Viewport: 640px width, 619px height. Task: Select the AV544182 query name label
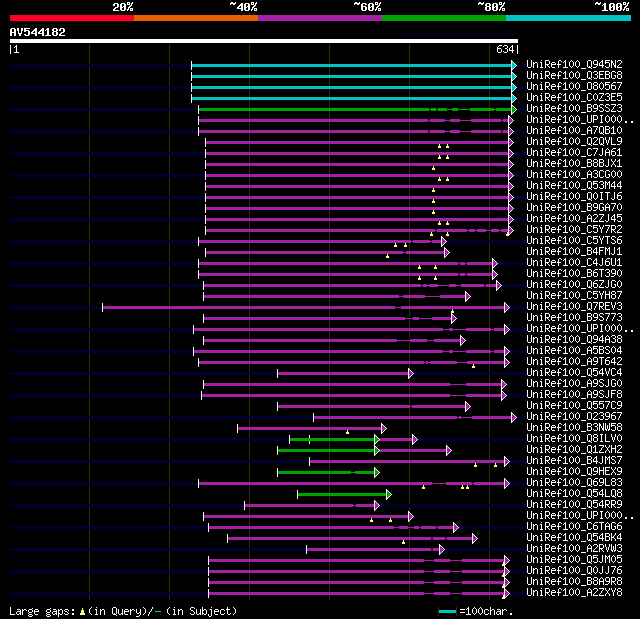tap(38, 32)
